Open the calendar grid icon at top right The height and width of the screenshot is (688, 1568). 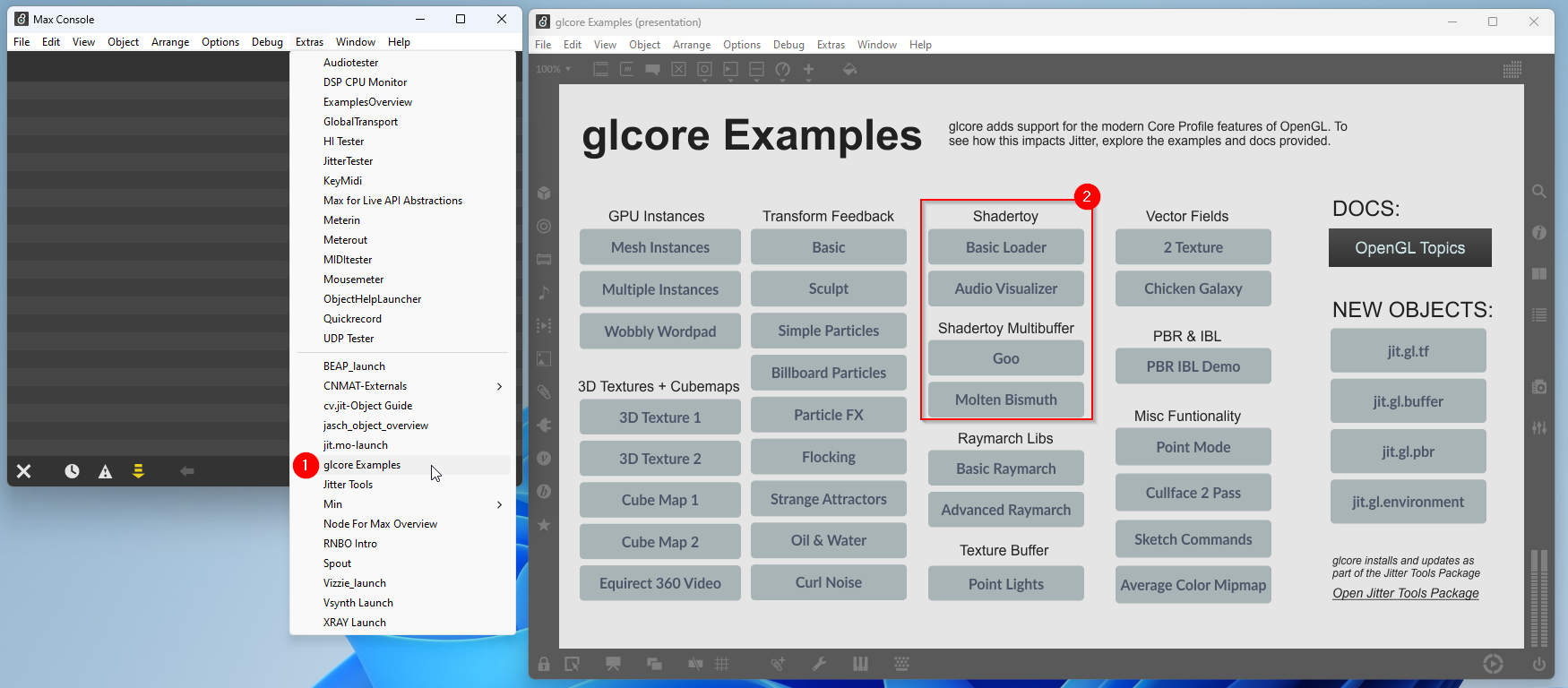pos(1512,69)
